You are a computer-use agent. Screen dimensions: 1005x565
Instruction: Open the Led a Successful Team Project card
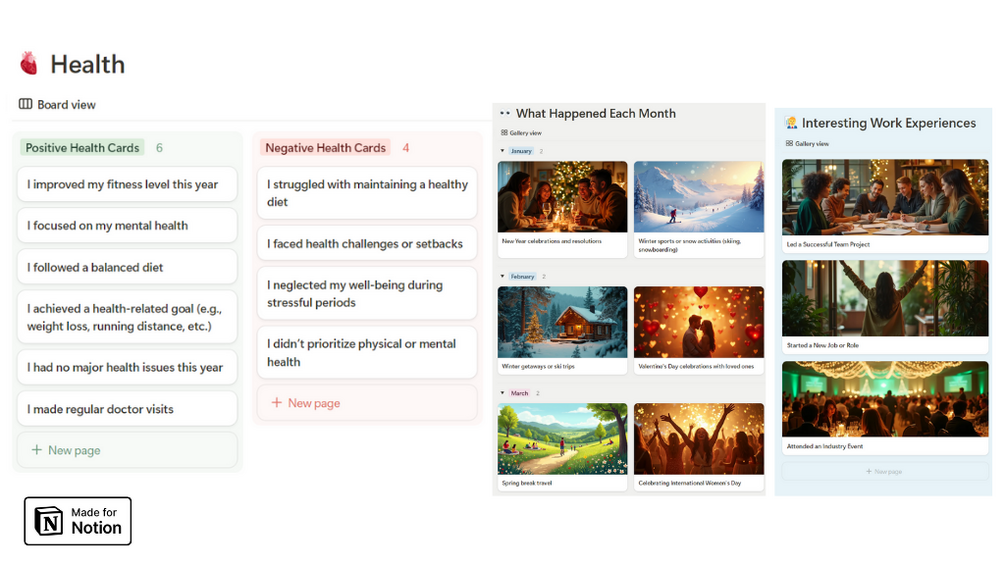(x=885, y=206)
